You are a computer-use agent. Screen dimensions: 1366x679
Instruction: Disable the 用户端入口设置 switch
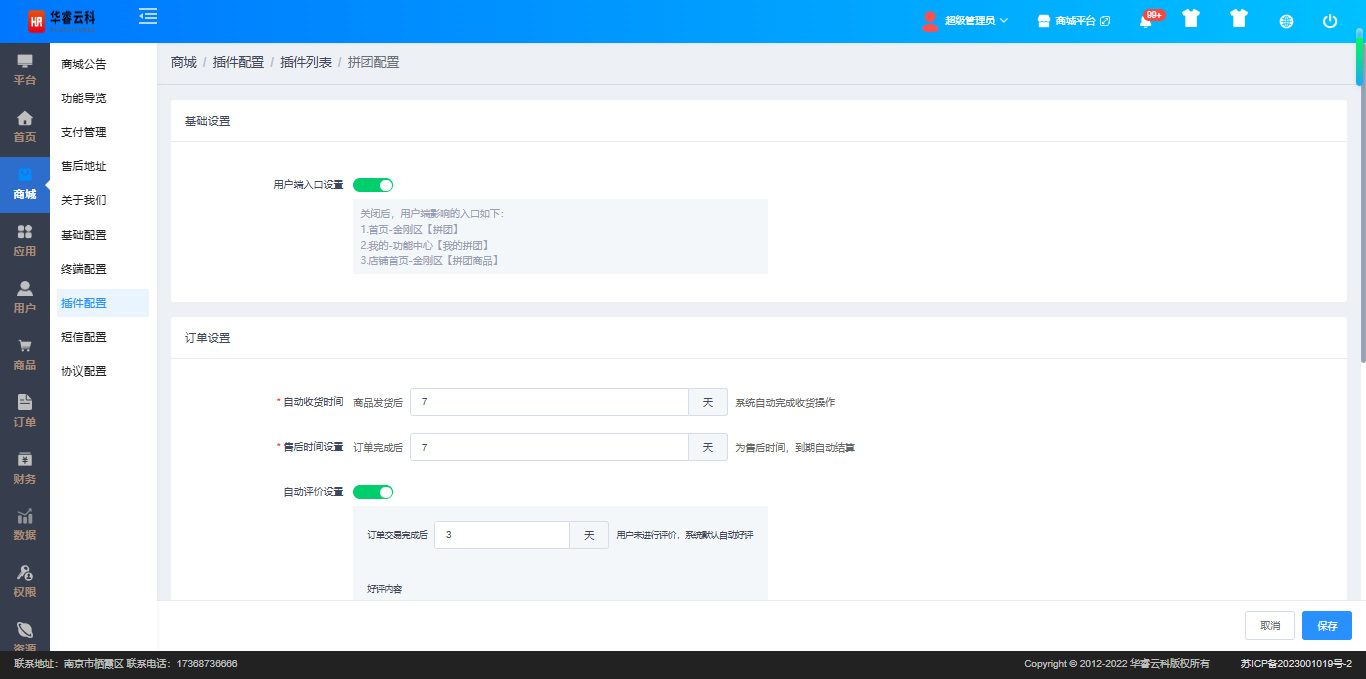click(x=373, y=185)
